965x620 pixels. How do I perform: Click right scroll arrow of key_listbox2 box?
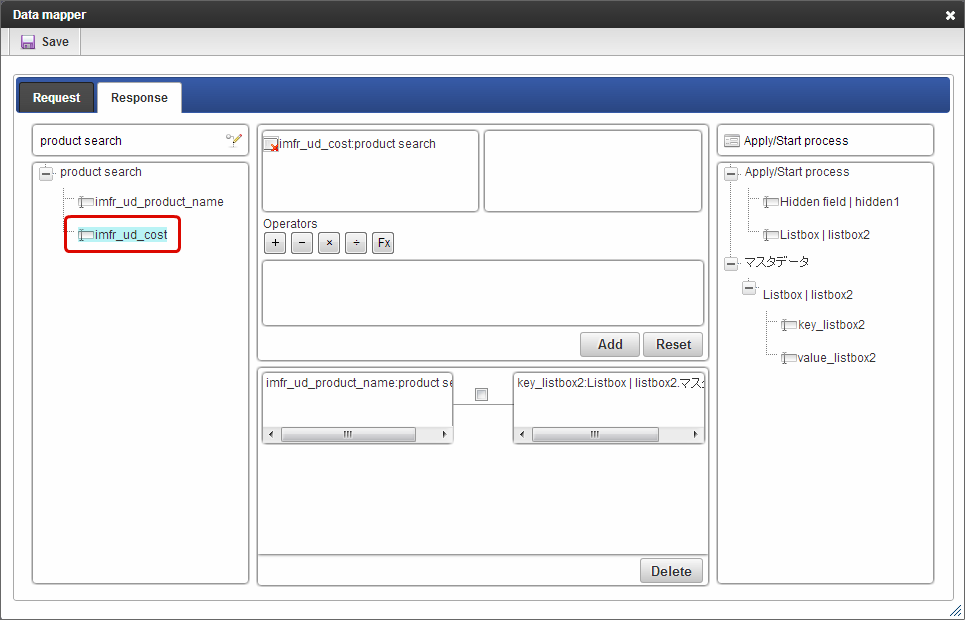(x=695, y=435)
